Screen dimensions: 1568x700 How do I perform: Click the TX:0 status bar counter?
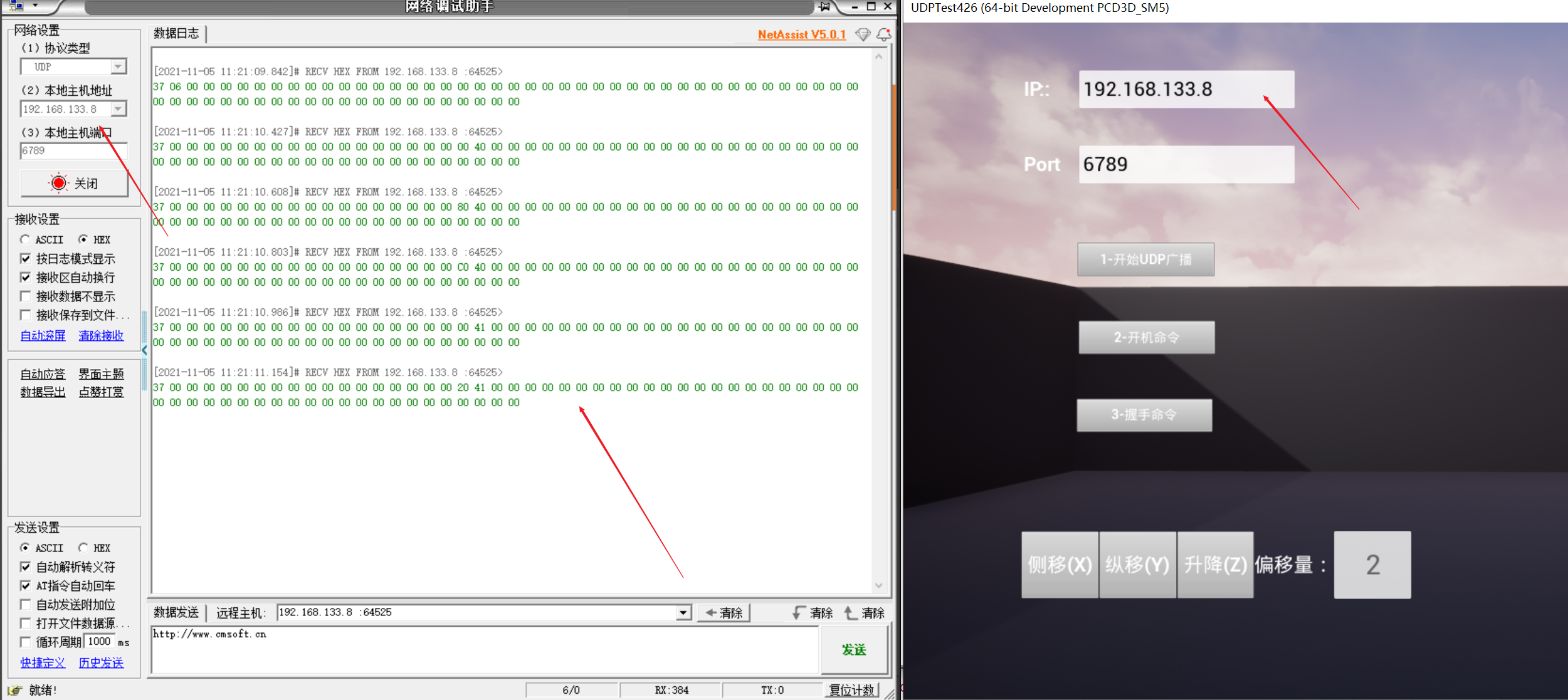pyautogui.click(x=772, y=691)
